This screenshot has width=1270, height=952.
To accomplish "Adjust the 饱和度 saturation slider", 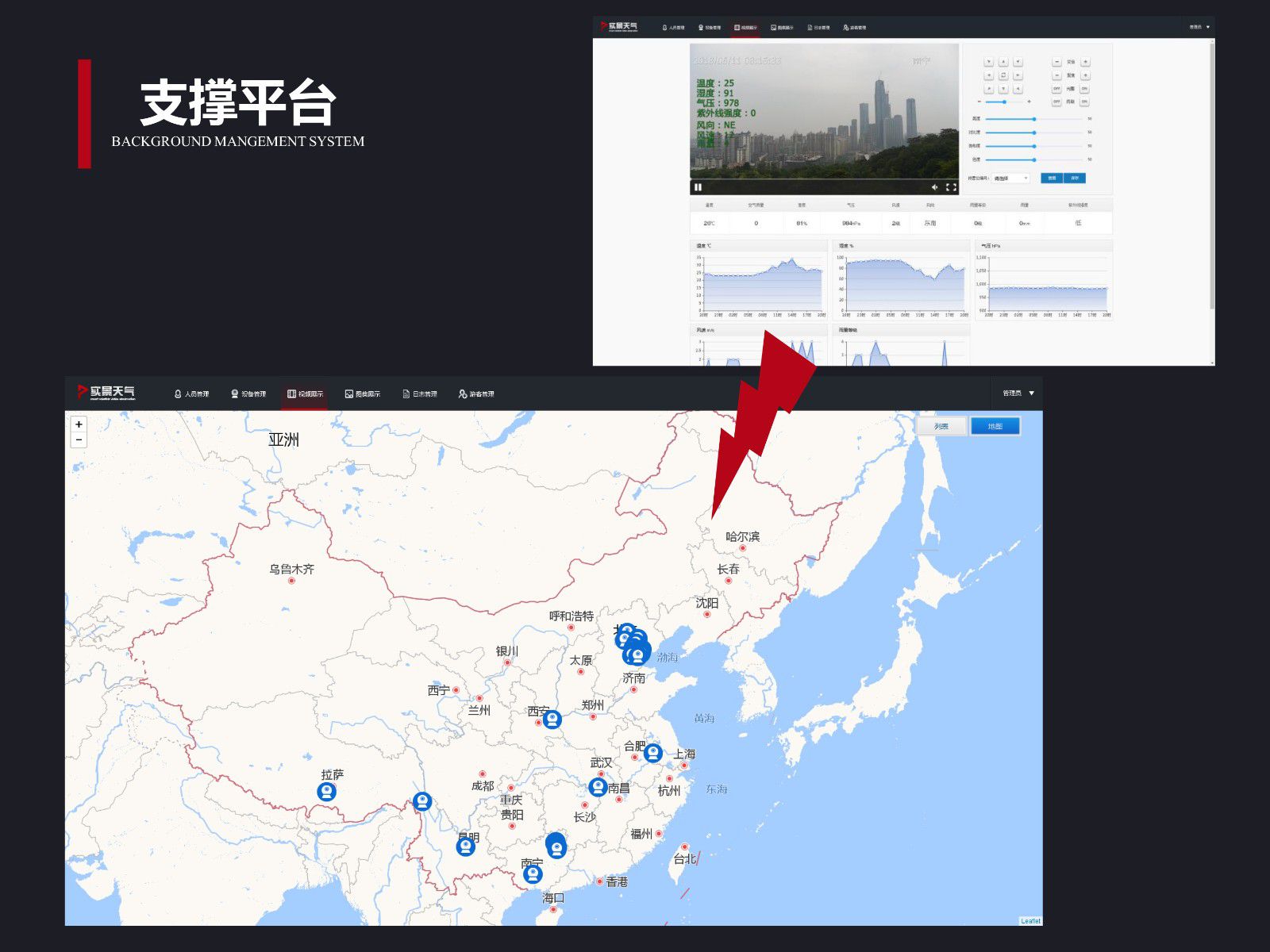I will 1034,146.
